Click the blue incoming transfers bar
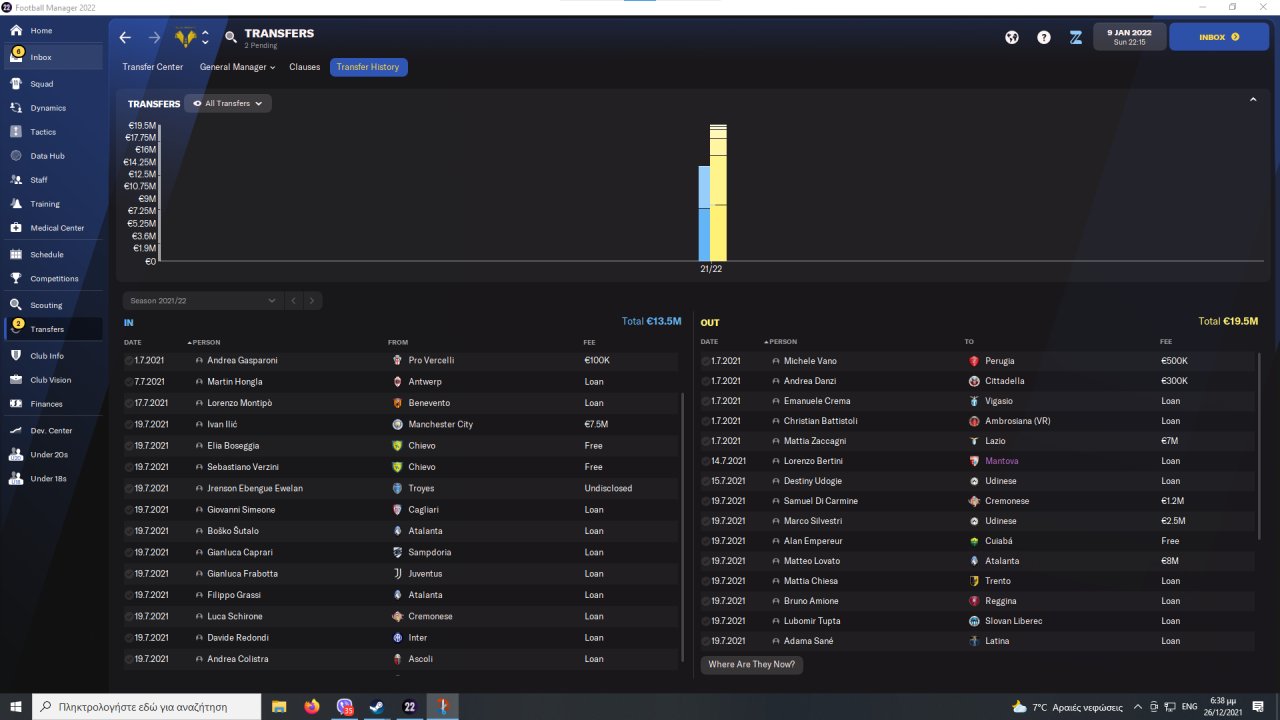This screenshot has width=1280, height=720. [x=704, y=213]
